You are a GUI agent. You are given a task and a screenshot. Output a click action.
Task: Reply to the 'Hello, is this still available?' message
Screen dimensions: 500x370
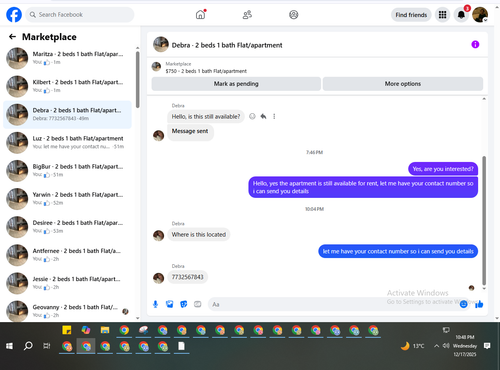coord(263,116)
